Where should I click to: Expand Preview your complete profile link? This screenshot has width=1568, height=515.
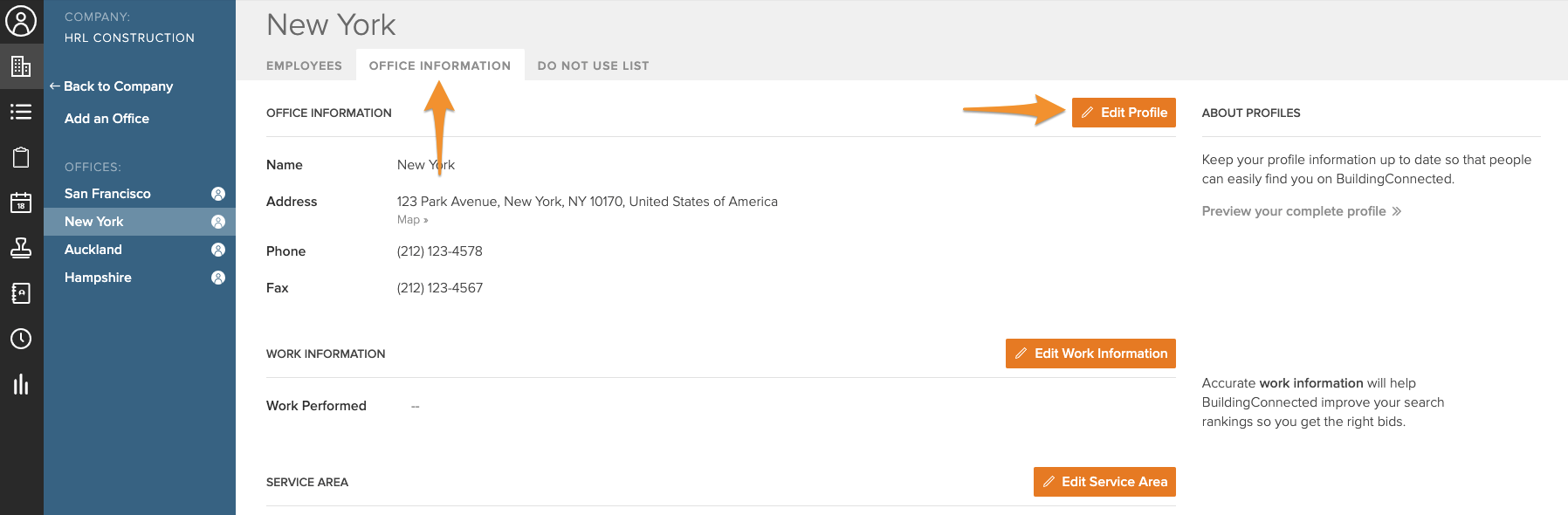[1301, 211]
